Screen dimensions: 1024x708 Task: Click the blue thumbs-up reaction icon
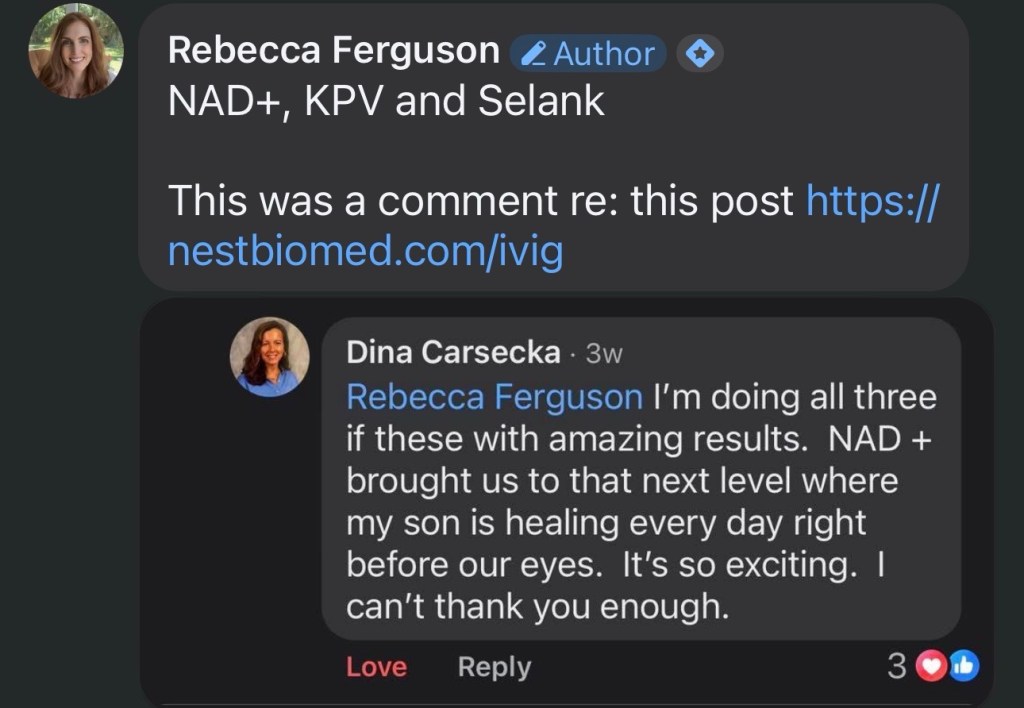tap(964, 666)
